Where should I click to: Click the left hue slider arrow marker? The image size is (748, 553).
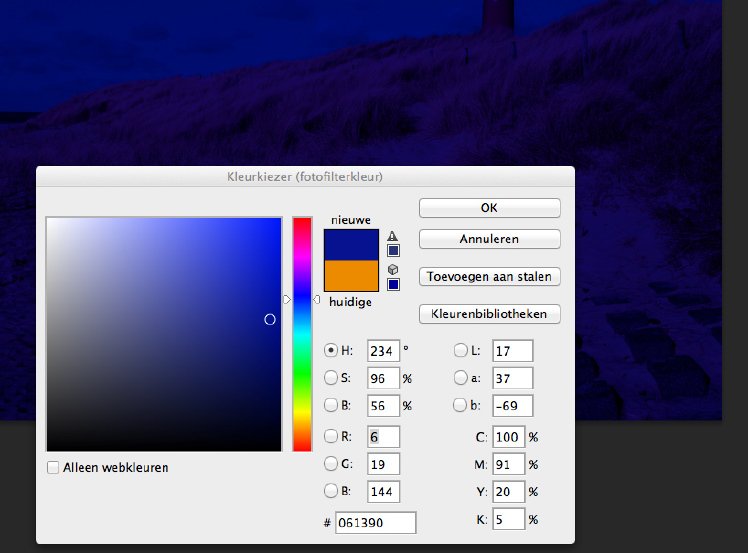287,299
